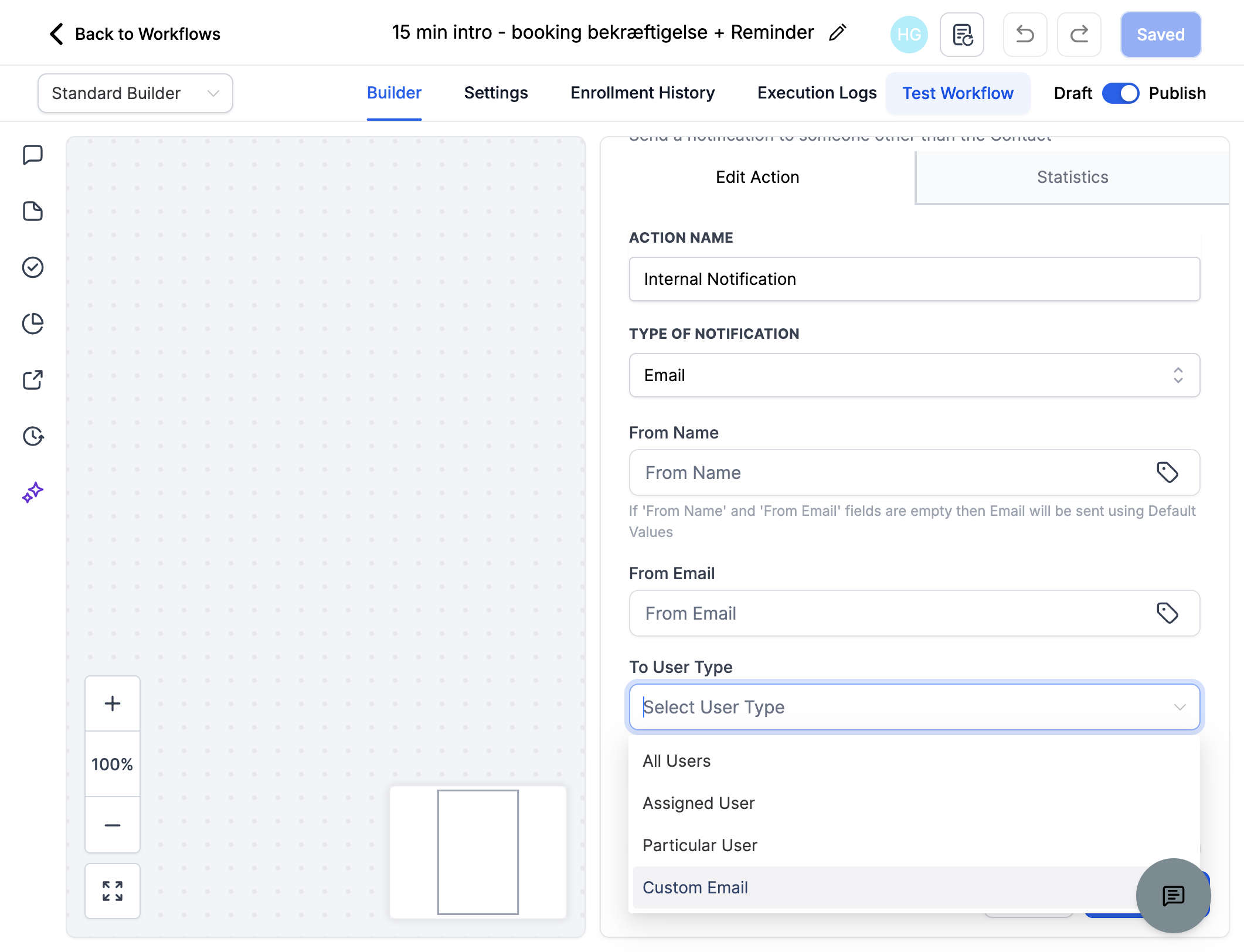
Task: Click the Test Workflow button
Action: 958,93
